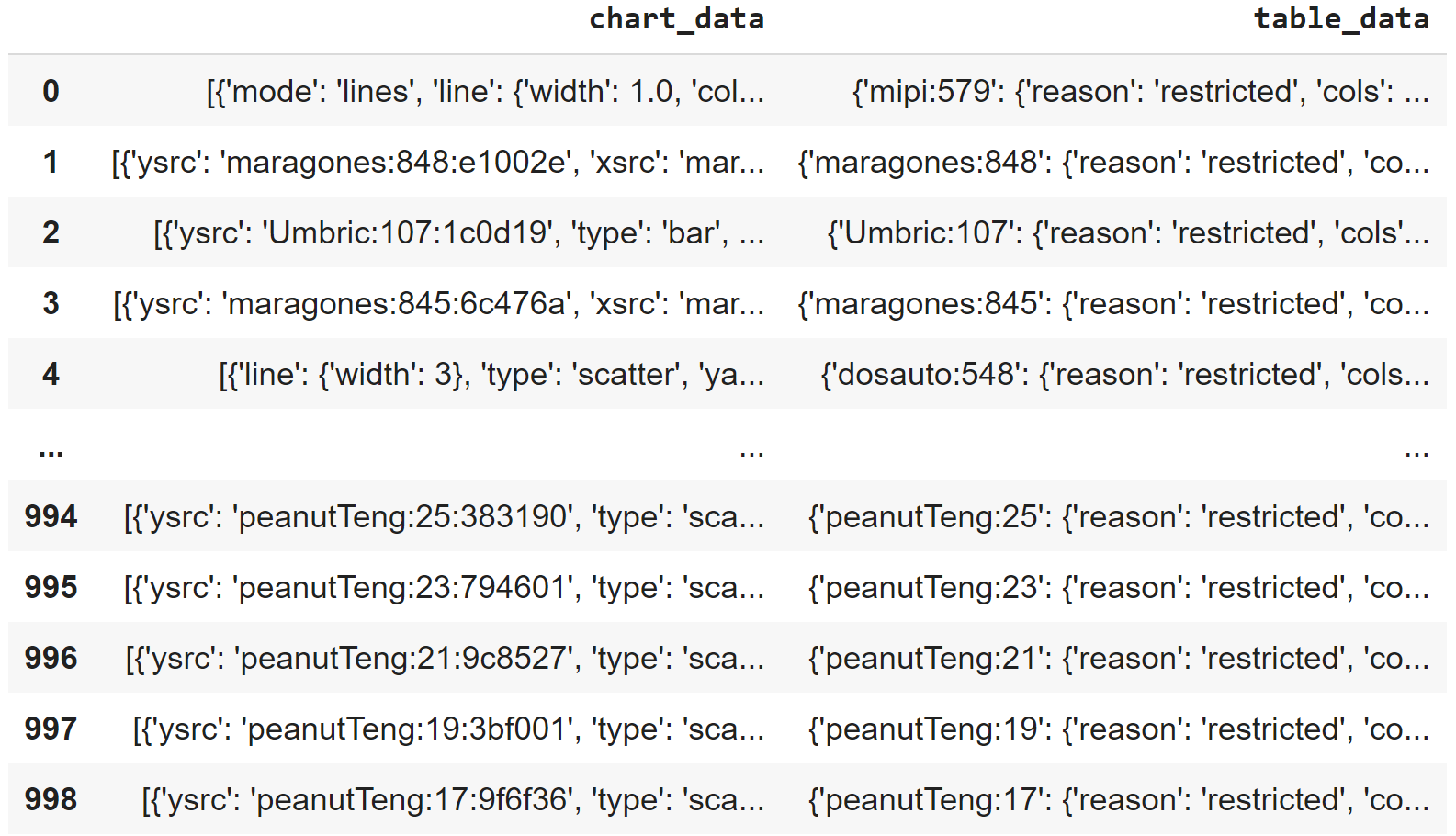Click table_data cell for mipi:579
The height and width of the screenshot is (836, 1456).
click(1140, 91)
